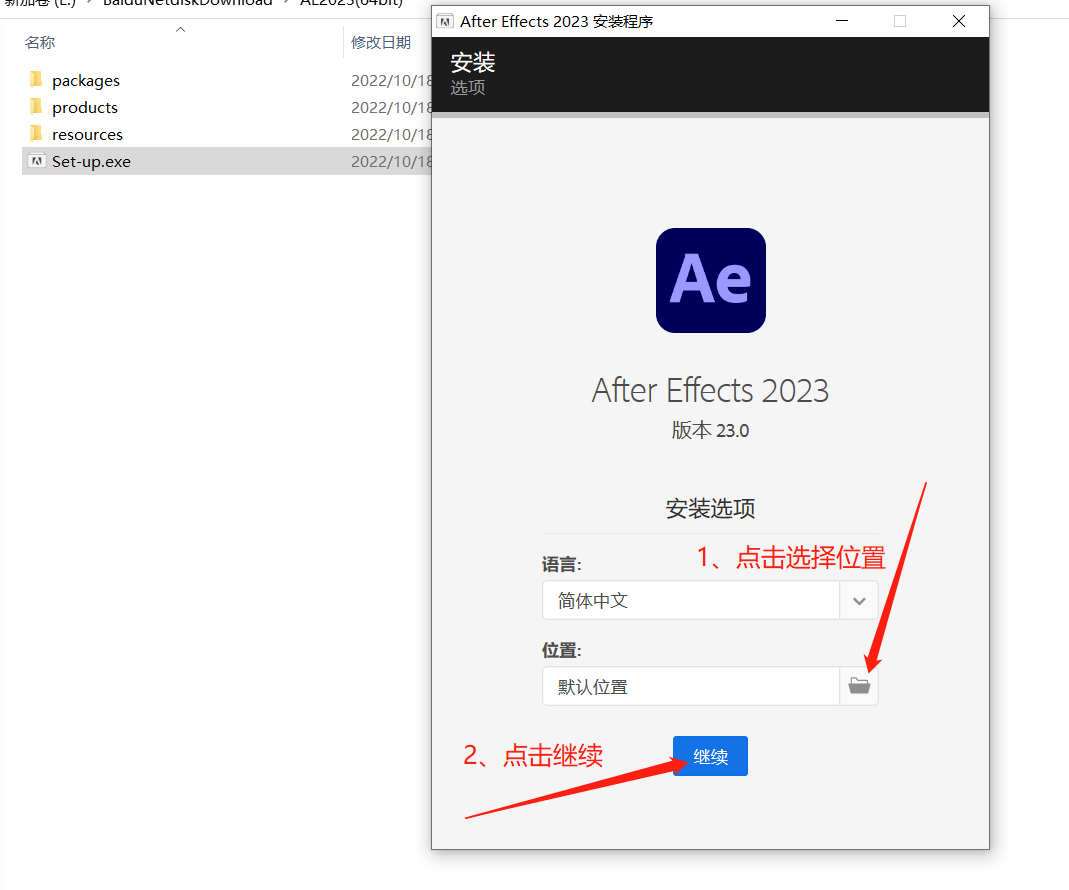Click the 选项 label under 安装
Image resolution: width=1069 pixels, height=890 pixels.
pyautogui.click(x=468, y=88)
